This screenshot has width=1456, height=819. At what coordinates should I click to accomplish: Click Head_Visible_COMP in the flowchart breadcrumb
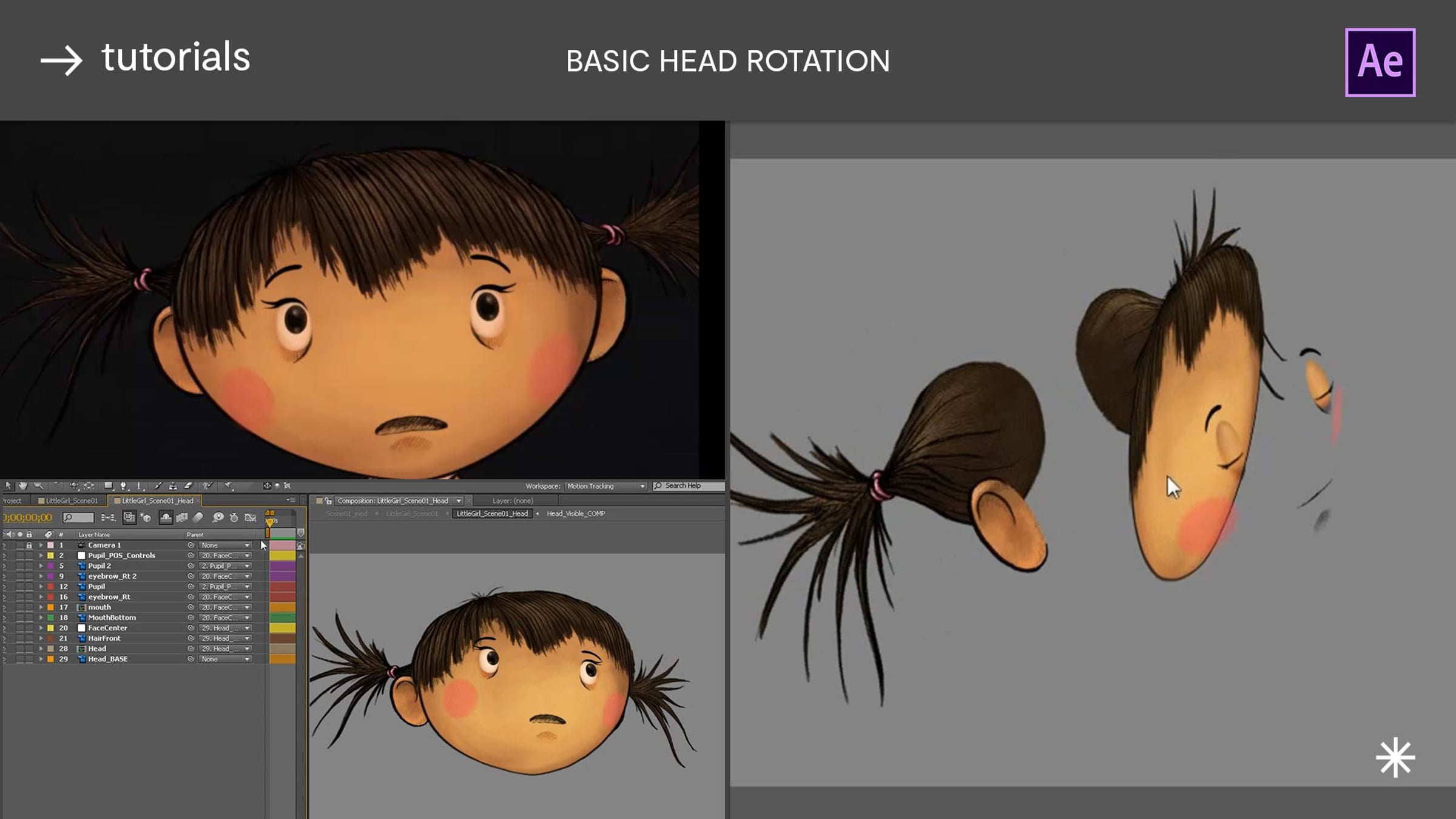pyautogui.click(x=576, y=514)
